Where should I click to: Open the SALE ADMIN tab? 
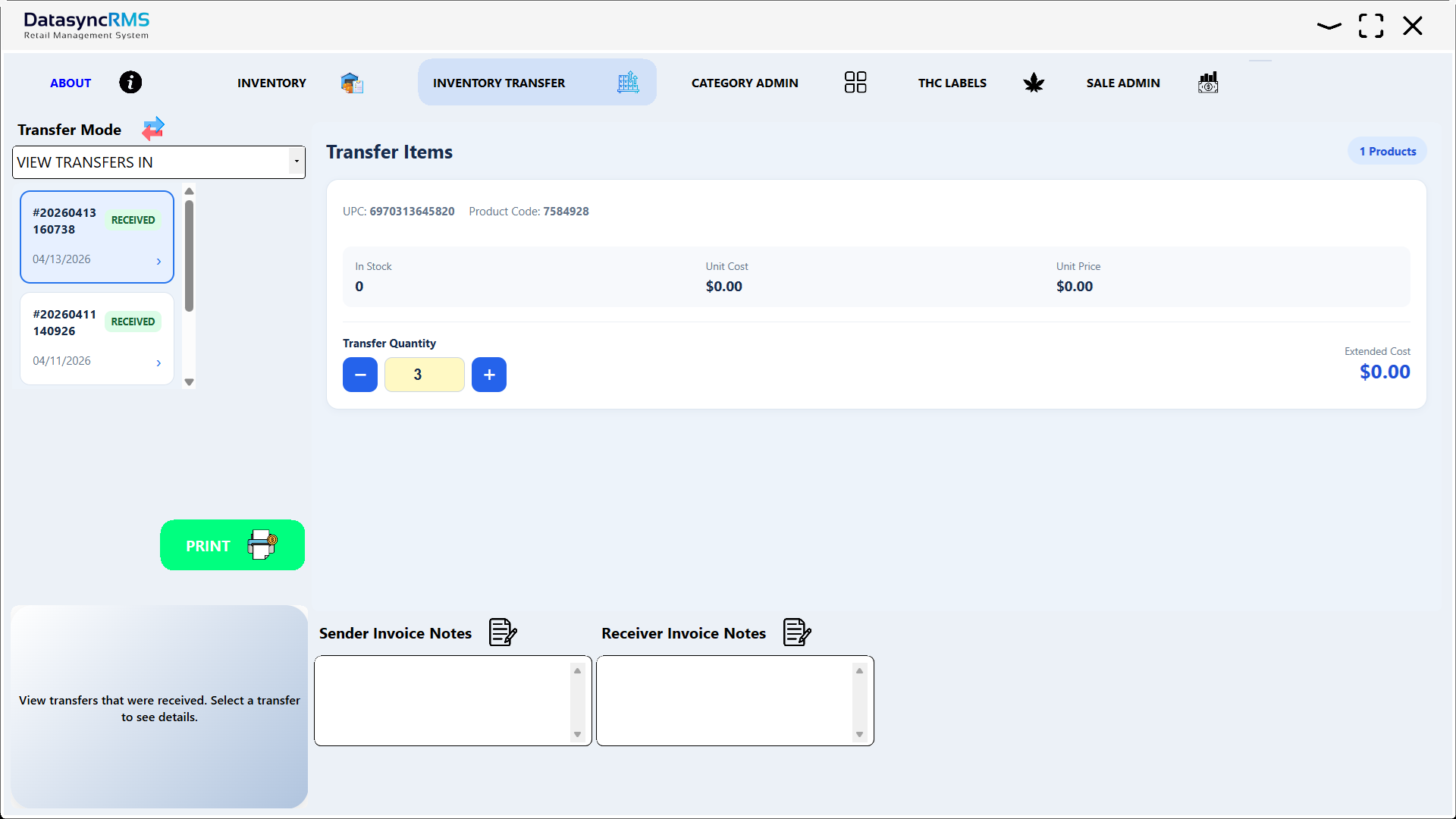[x=1123, y=83]
